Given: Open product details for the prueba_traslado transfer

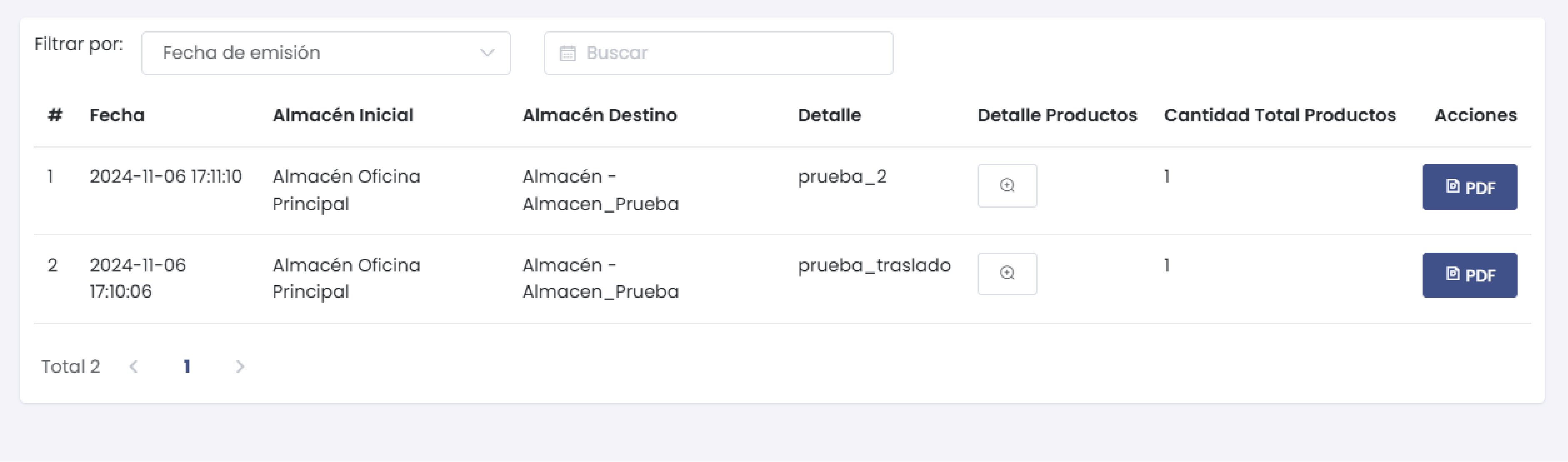Looking at the screenshot, I should click(x=1007, y=274).
